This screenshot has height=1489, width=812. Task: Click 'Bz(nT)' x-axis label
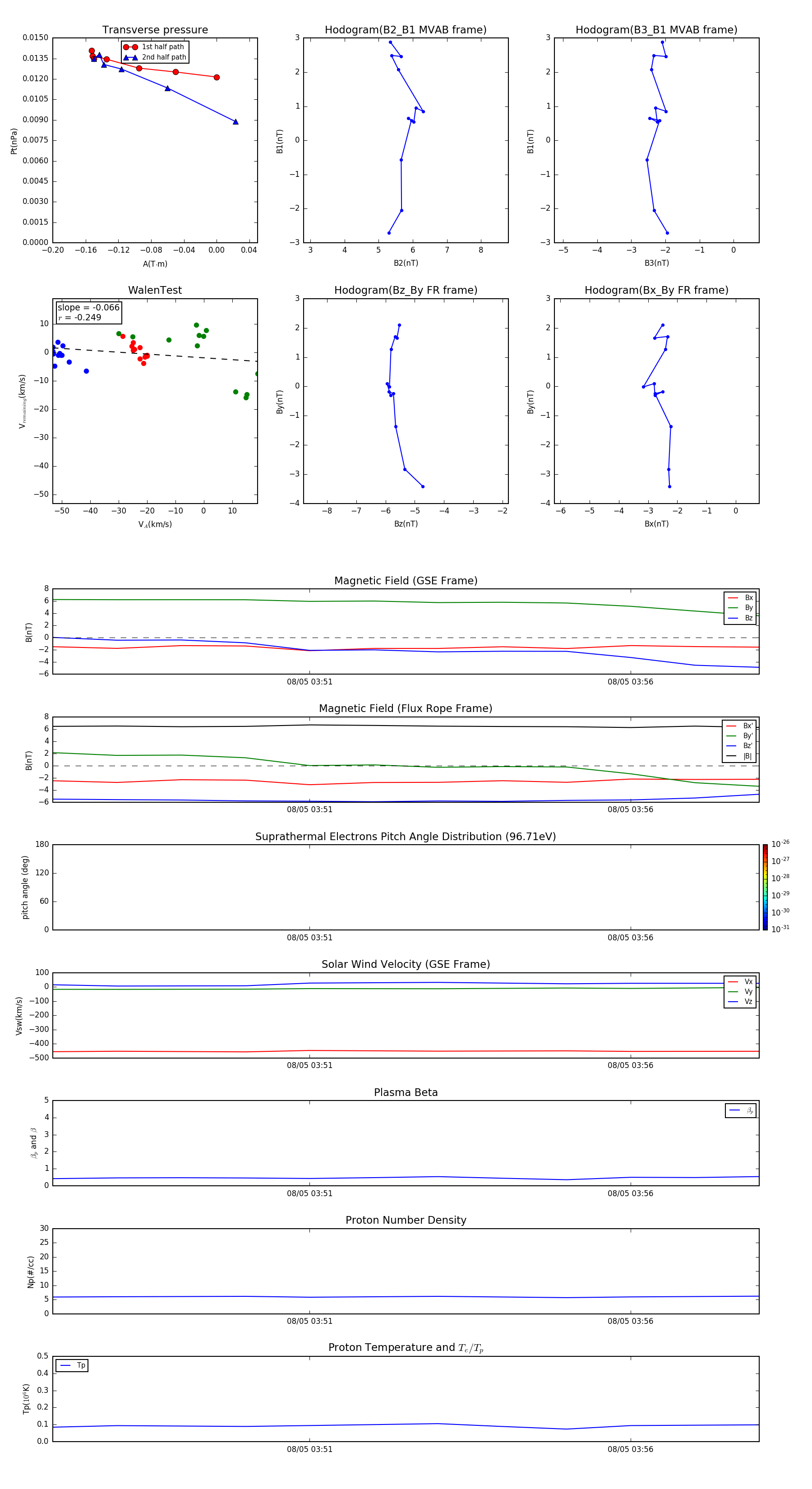point(406,524)
